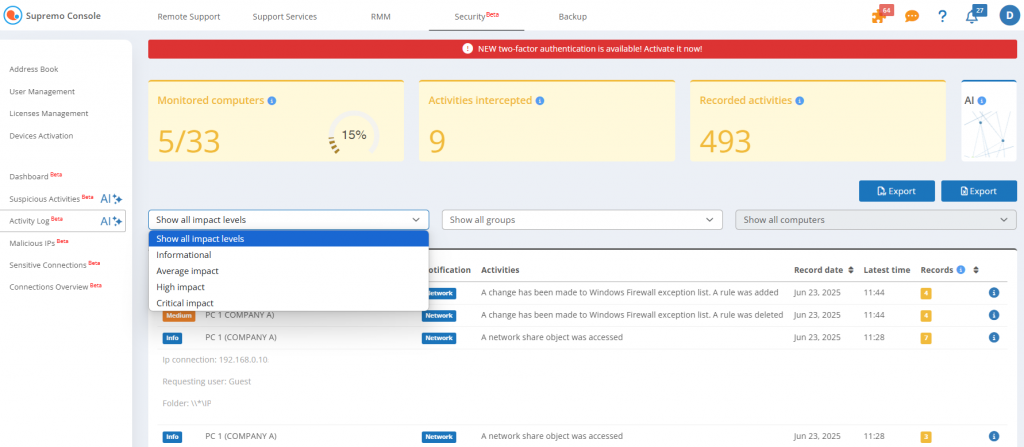Open Devices Activation
The height and width of the screenshot is (447, 1024).
(x=41, y=136)
